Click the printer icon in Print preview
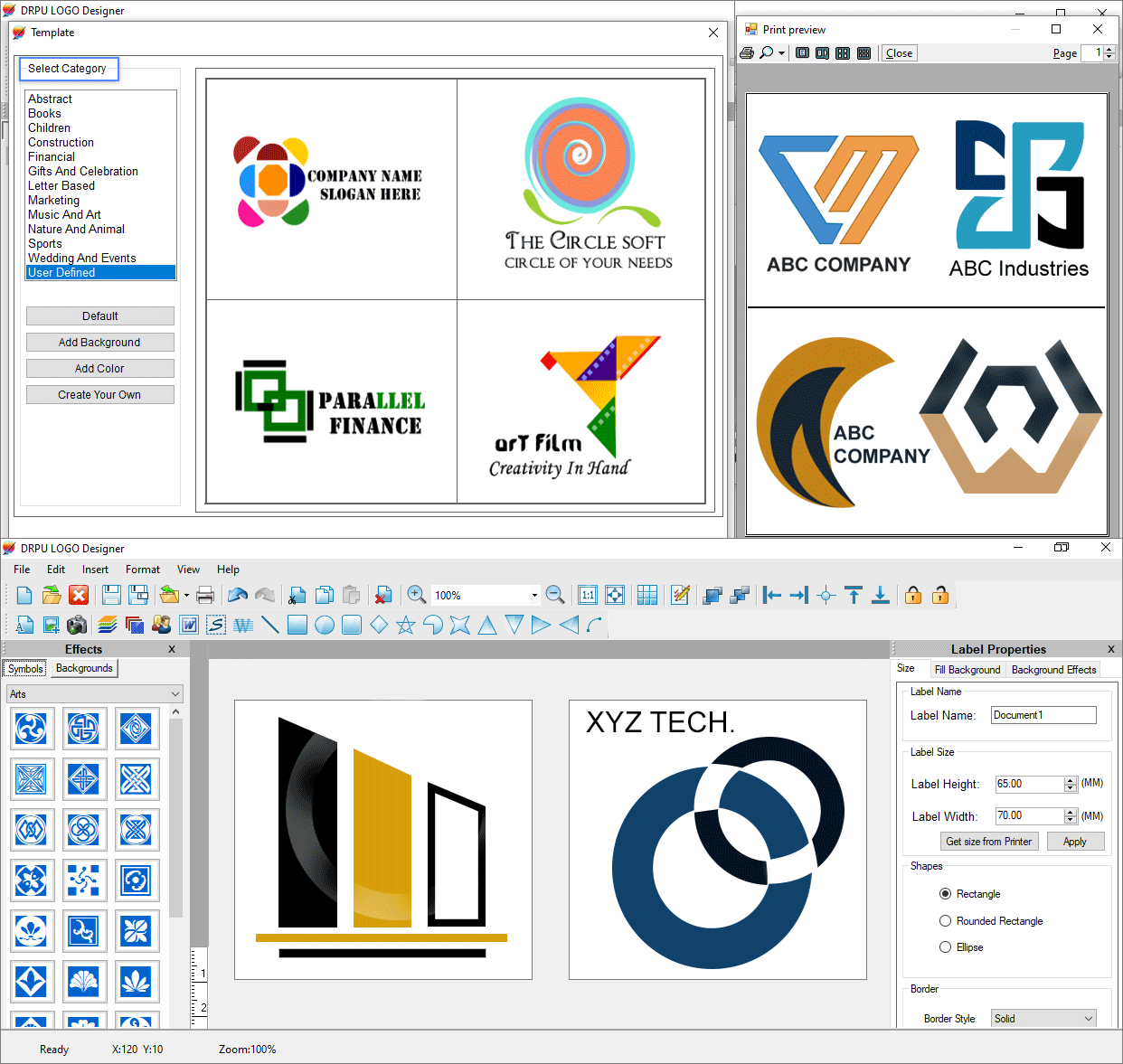The width and height of the screenshot is (1123, 1064). [x=747, y=53]
